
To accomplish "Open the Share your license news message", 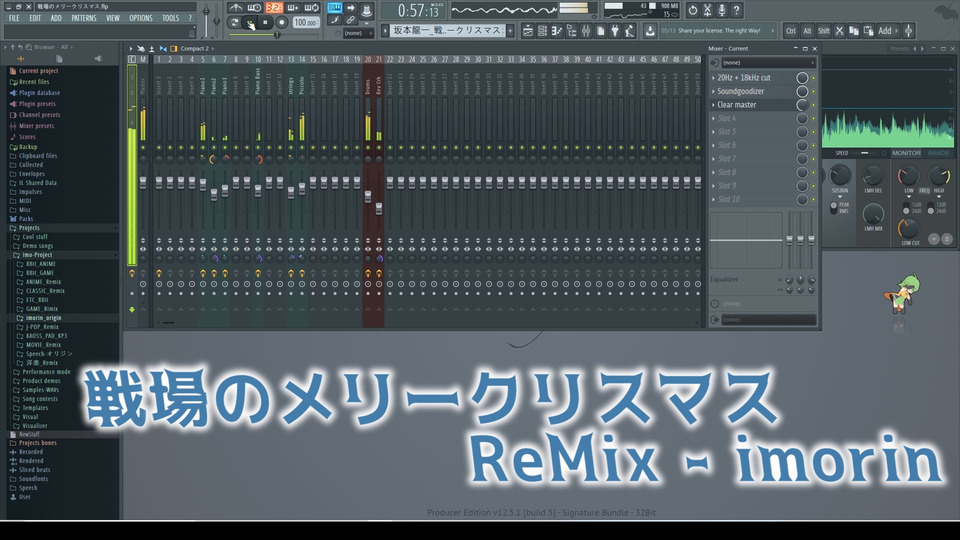I will pos(718,31).
